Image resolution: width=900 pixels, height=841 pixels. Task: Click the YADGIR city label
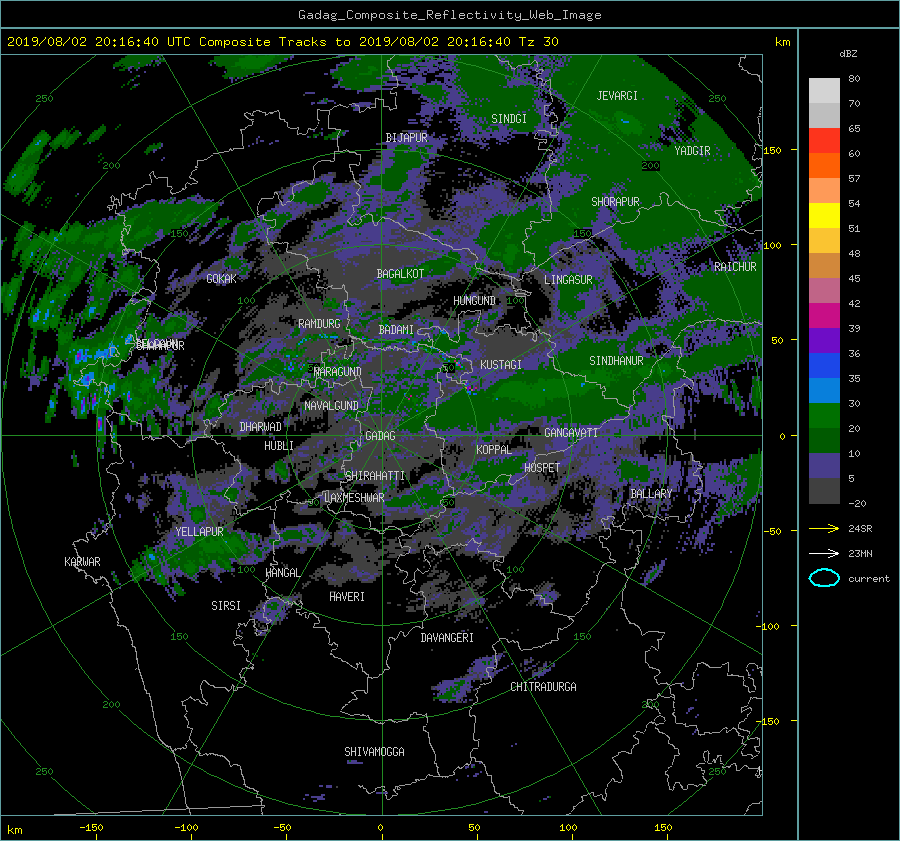click(x=692, y=151)
